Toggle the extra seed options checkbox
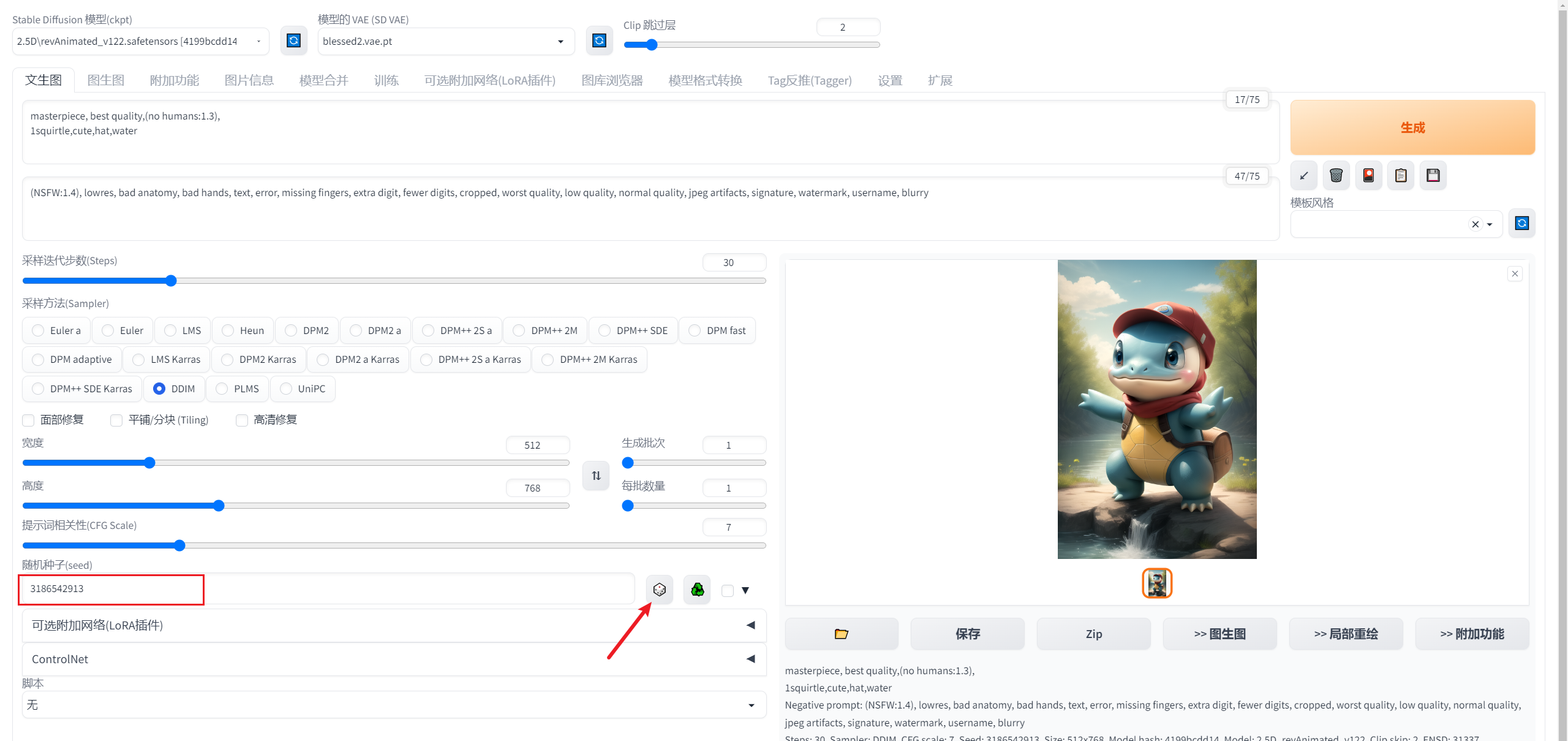 [x=728, y=591]
